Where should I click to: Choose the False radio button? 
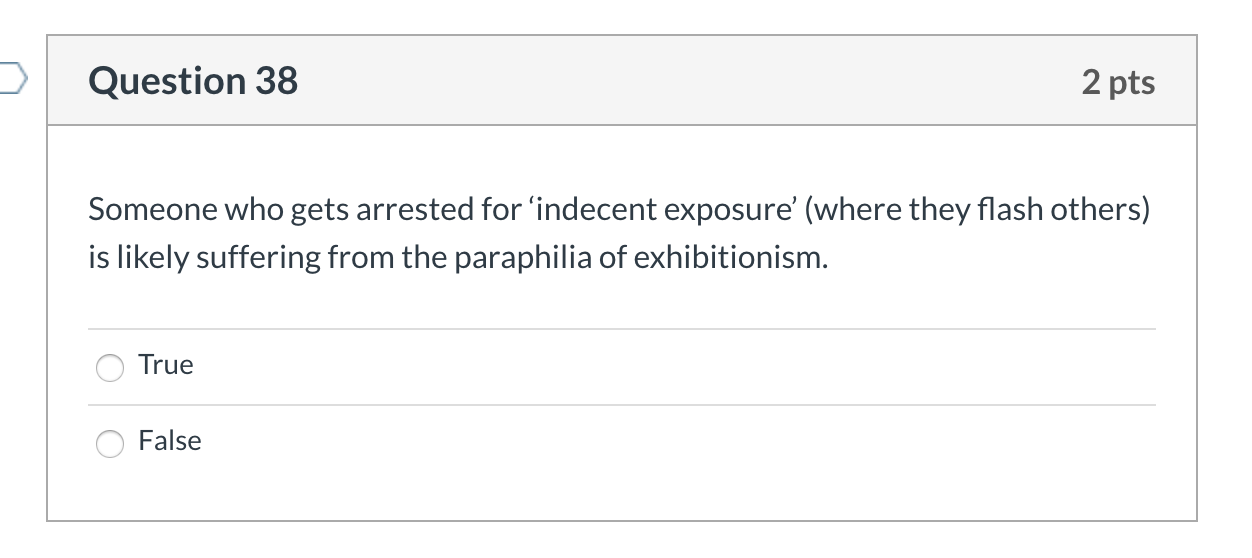[110, 443]
